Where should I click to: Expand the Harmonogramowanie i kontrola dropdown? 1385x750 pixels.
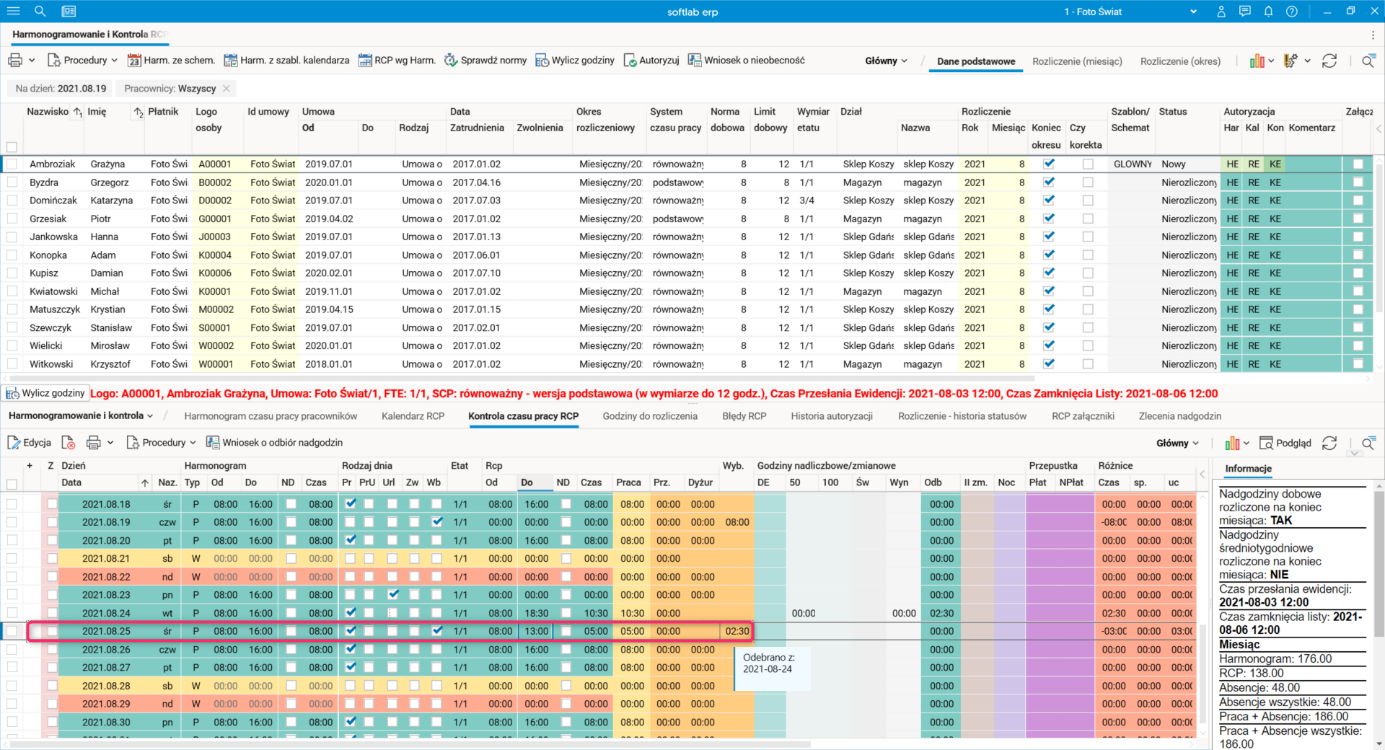point(81,415)
